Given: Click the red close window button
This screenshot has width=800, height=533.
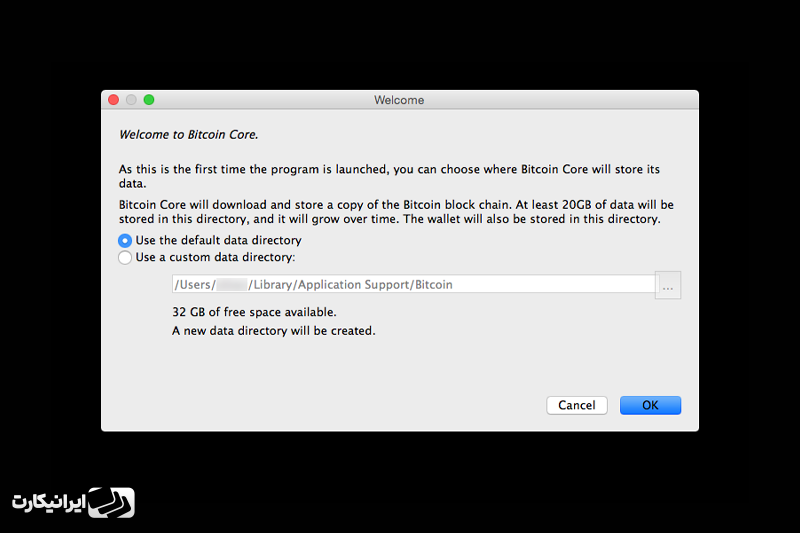Looking at the screenshot, I should [114, 100].
